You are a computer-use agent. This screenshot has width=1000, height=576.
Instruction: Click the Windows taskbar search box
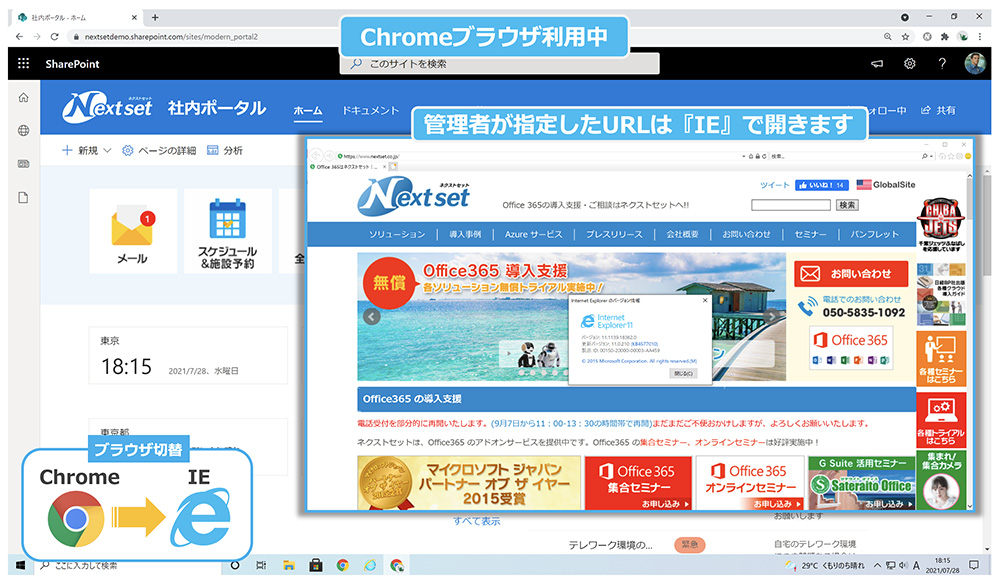click(x=128, y=565)
